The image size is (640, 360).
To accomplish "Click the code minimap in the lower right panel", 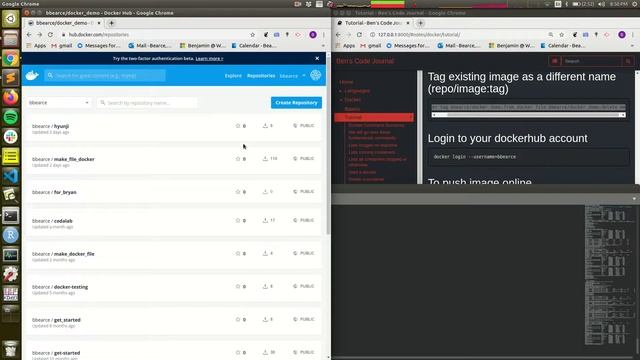I will (x=610, y=276).
